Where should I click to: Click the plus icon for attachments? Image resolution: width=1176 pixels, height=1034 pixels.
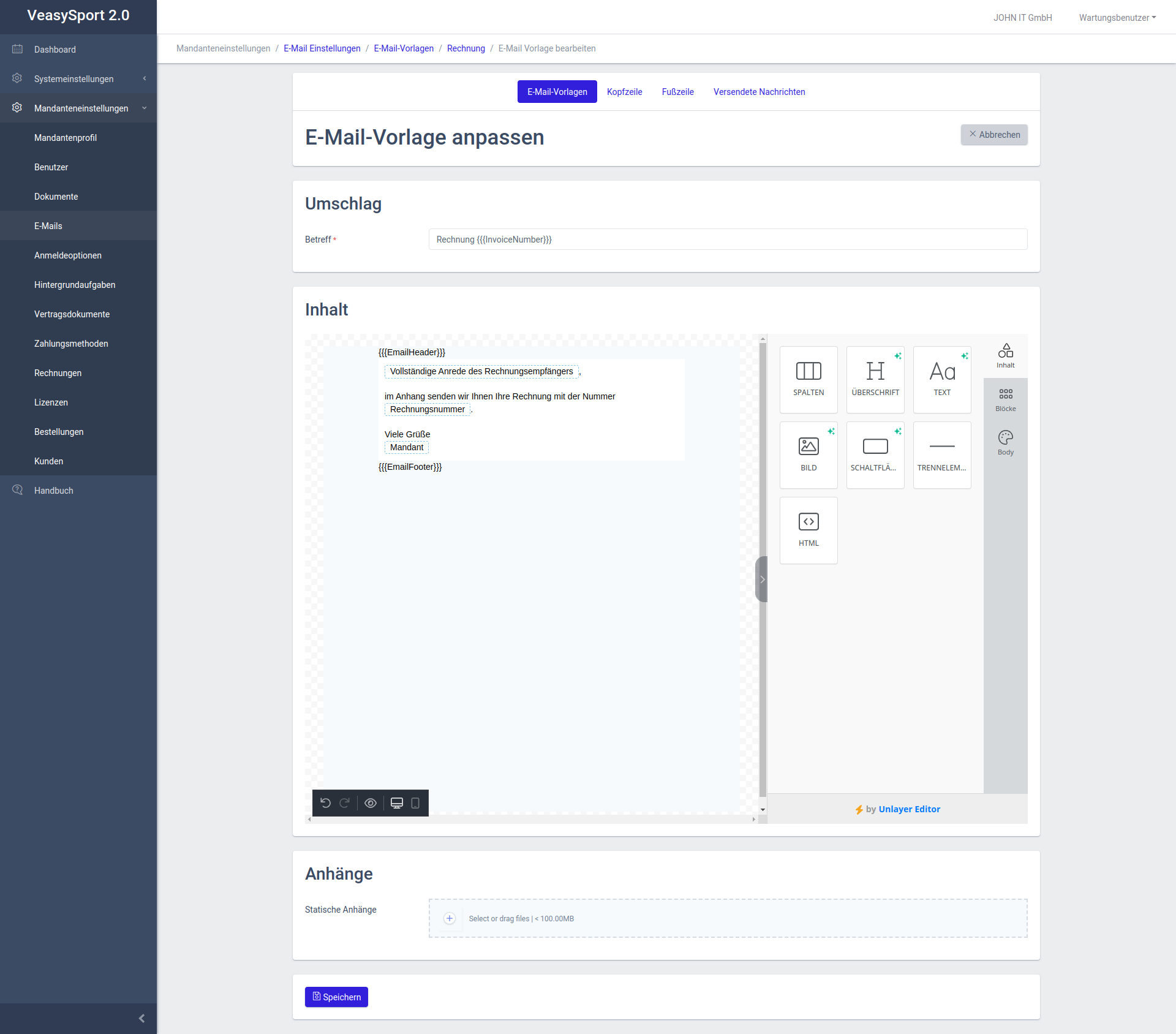click(x=450, y=918)
